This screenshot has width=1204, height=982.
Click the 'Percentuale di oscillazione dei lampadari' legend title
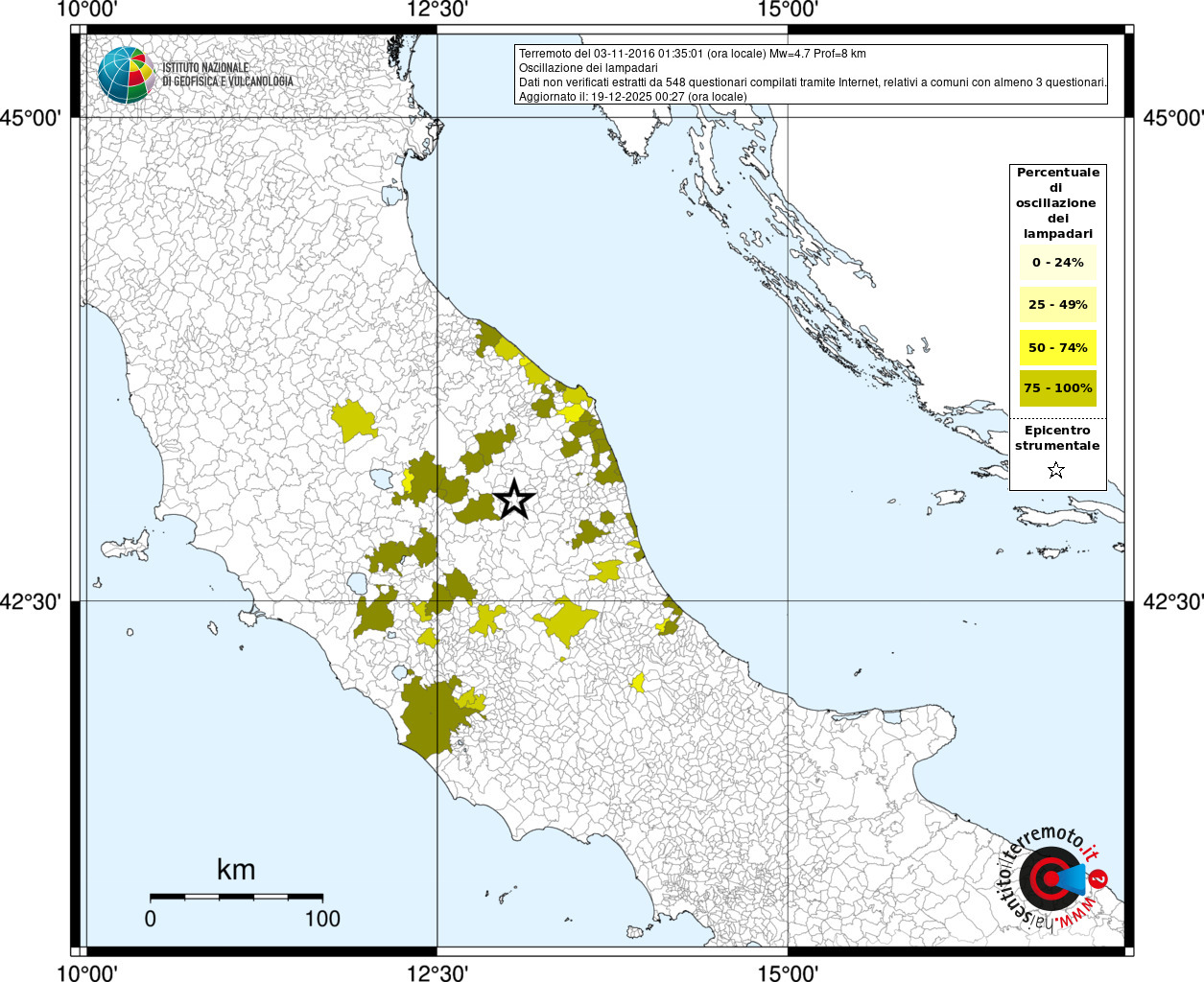1057,202
